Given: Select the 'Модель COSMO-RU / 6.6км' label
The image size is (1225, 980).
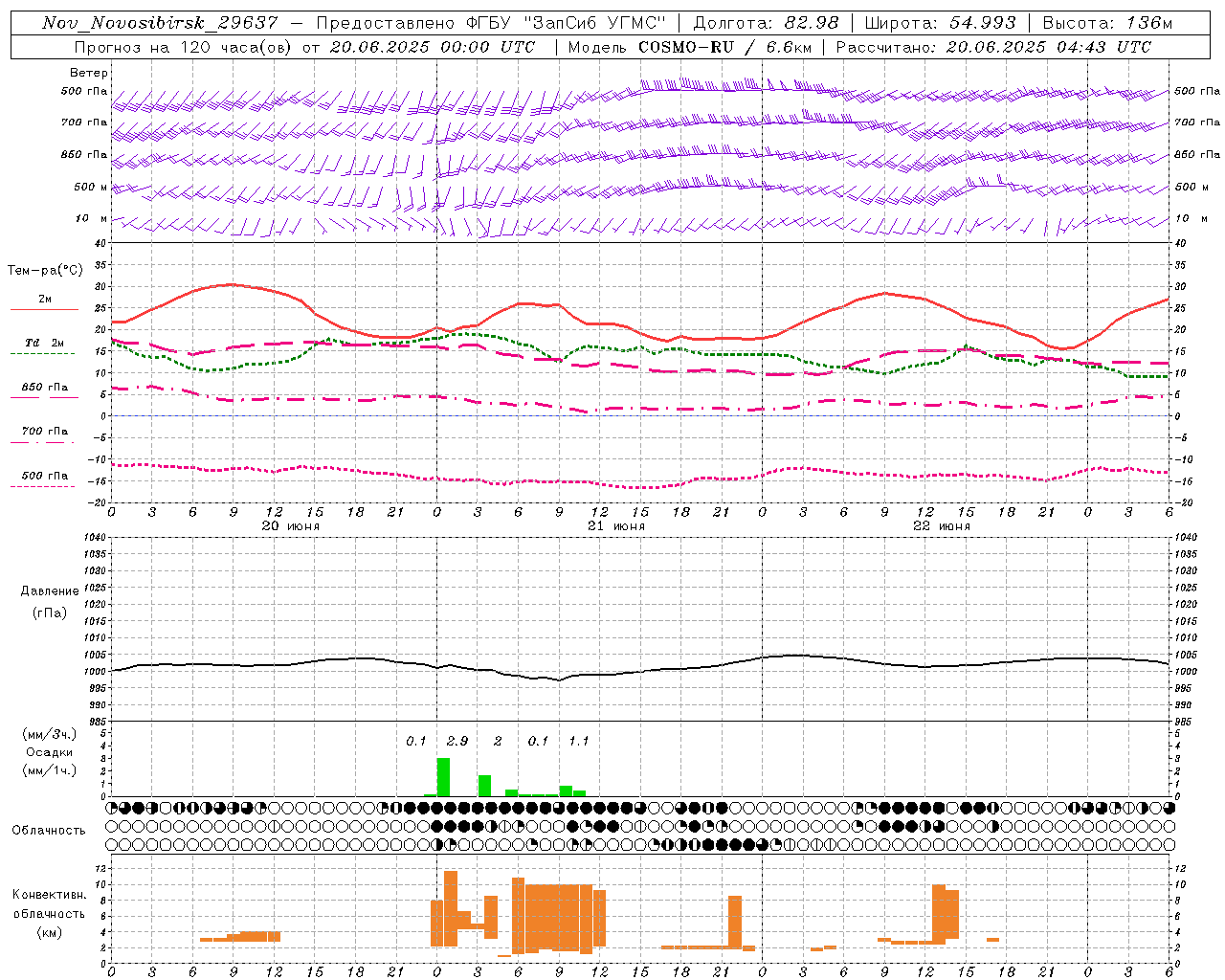Looking at the screenshot, I should [x=689, y=47].
